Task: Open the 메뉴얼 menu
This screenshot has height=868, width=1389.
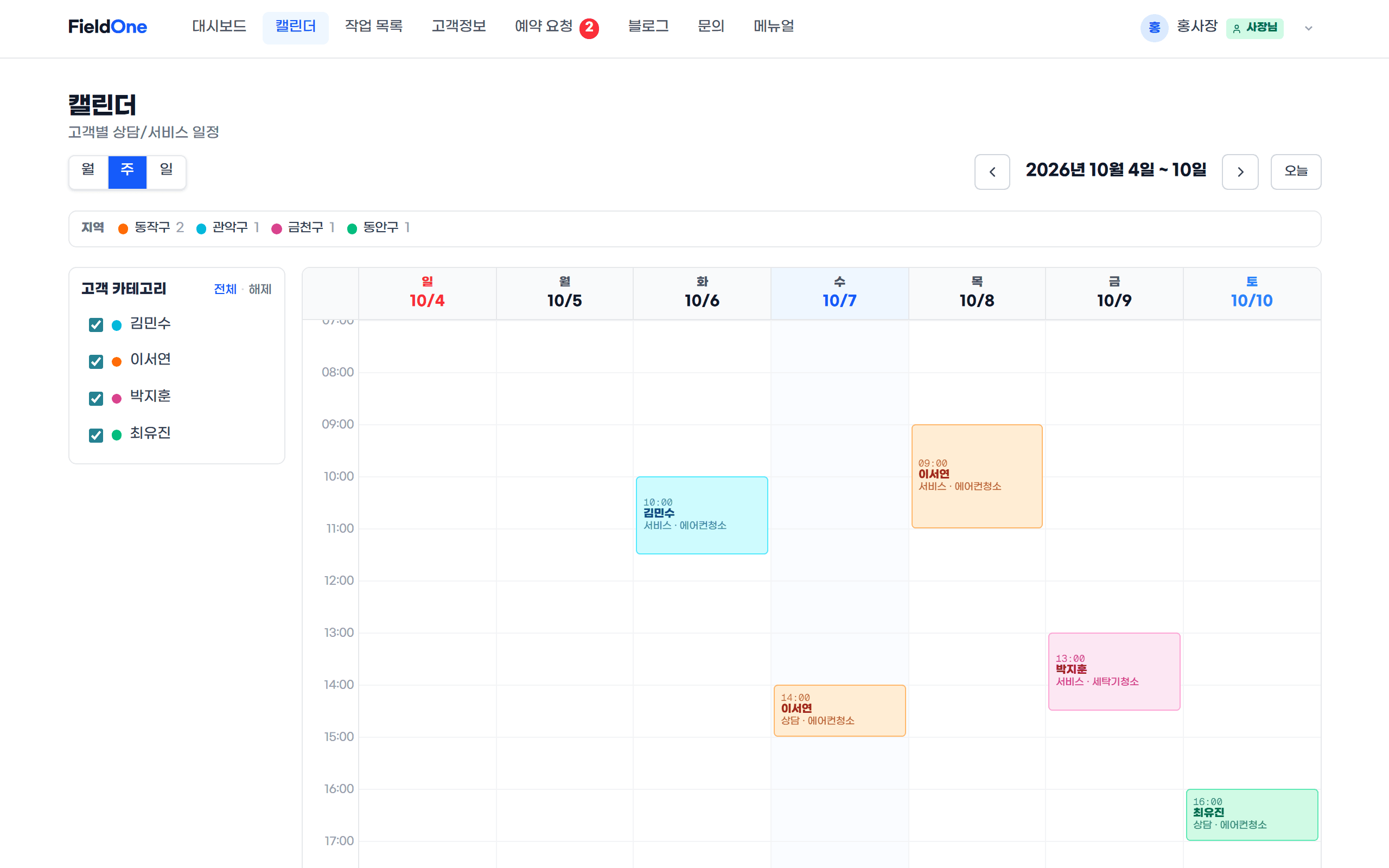Action: (x=774, y=27)
